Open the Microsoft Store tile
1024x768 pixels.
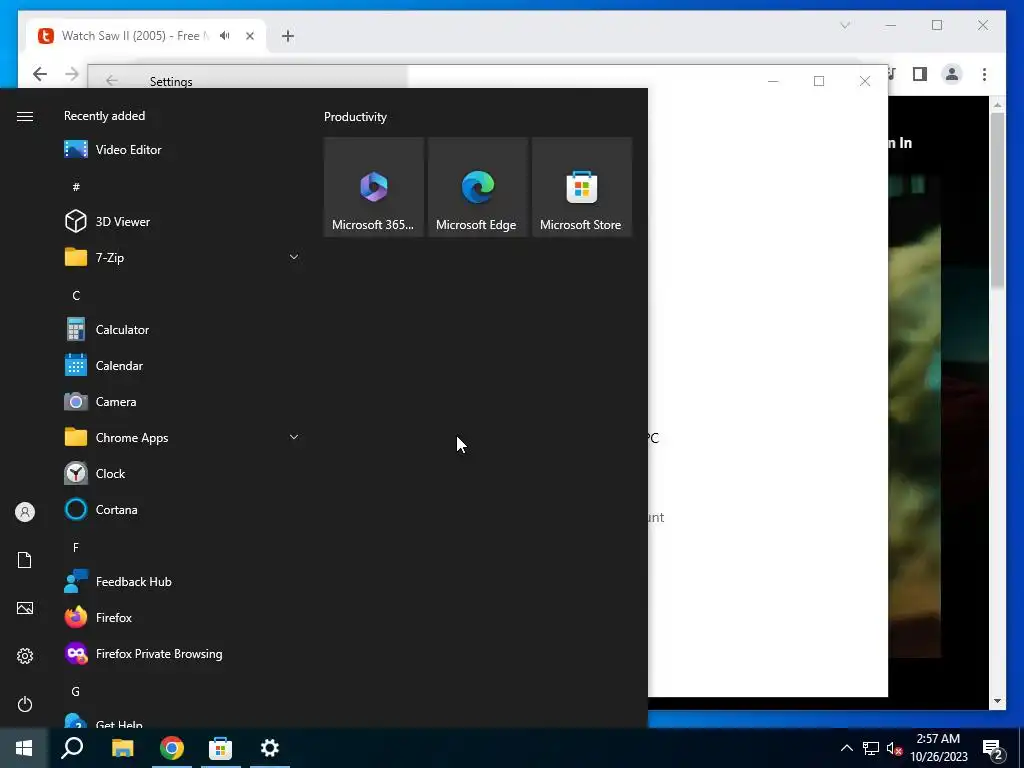tap(581, 187)
